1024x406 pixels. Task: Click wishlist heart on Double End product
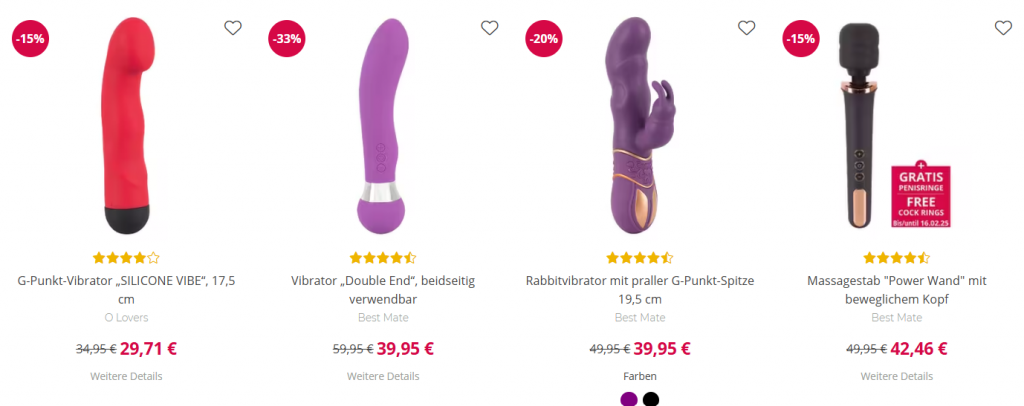tap(490, 27)
